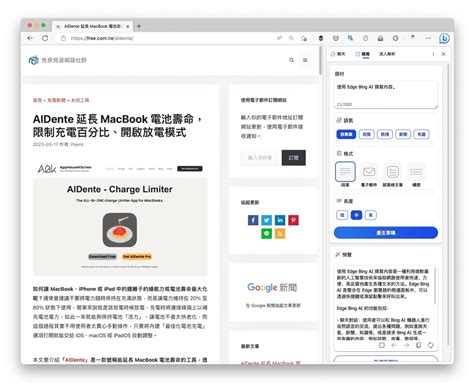Click the web page vertical scrollbar
Screen dimensions: 474x392
pos(321,61)
